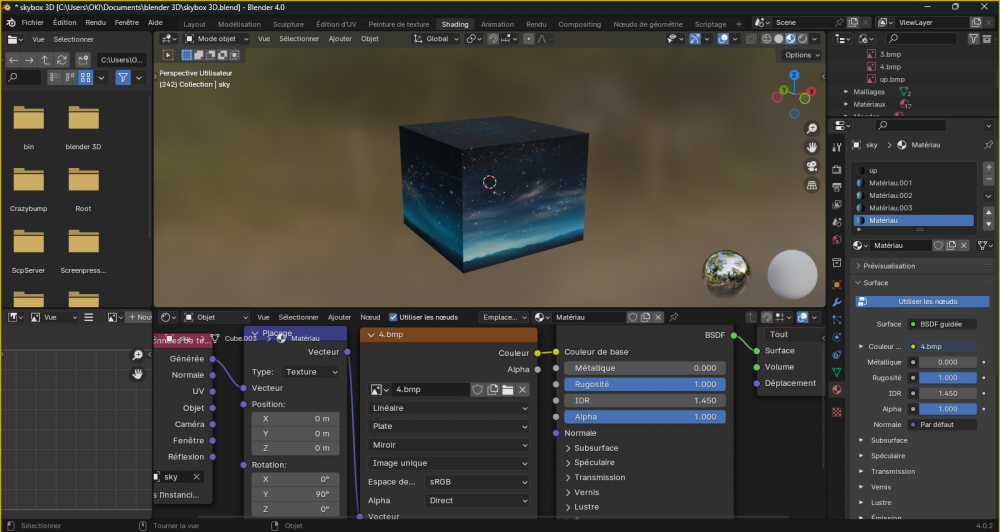The height and width of the screenshot is (532, 1000).
Task: Toggle proportional editing in viewport
Action: click(x=528, y=39)
